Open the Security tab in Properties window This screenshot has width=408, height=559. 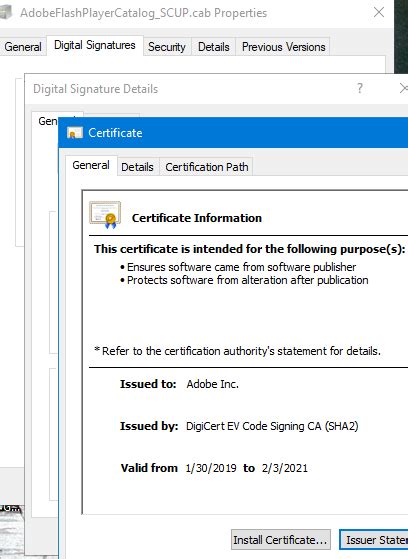167,47
